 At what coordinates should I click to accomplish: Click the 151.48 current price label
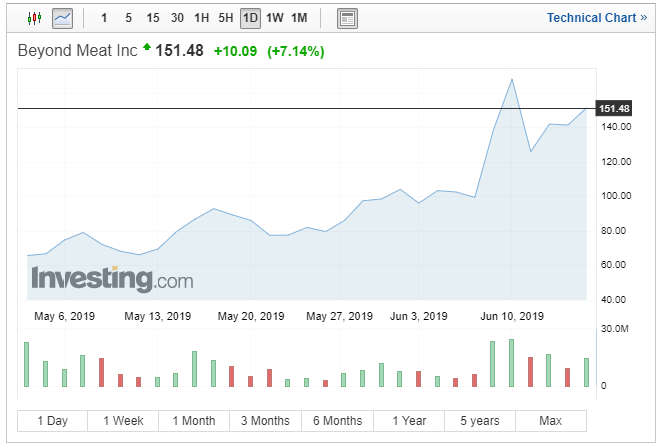pyautogui.click(x=613, y=109)
